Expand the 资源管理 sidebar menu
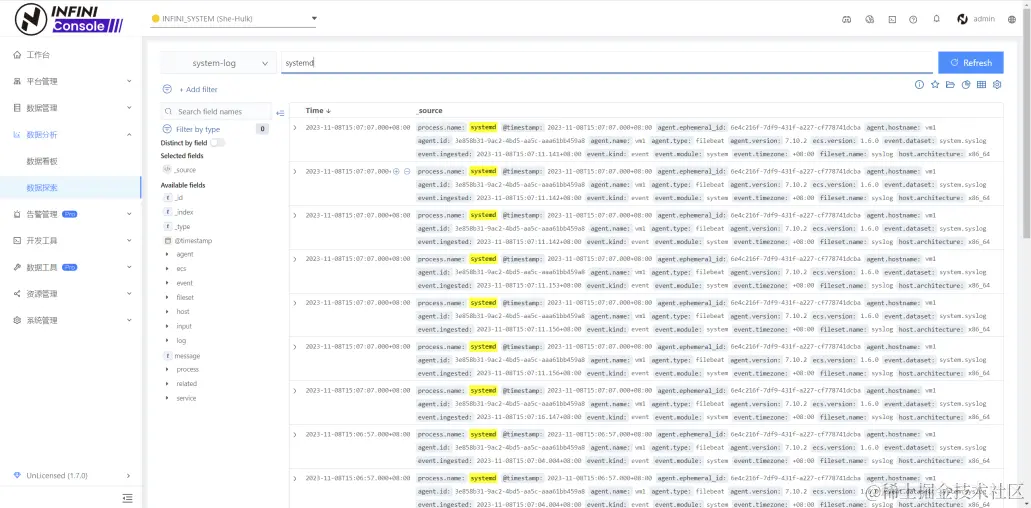The width and height of the screenshot is (1031, 508). [71, 294]
